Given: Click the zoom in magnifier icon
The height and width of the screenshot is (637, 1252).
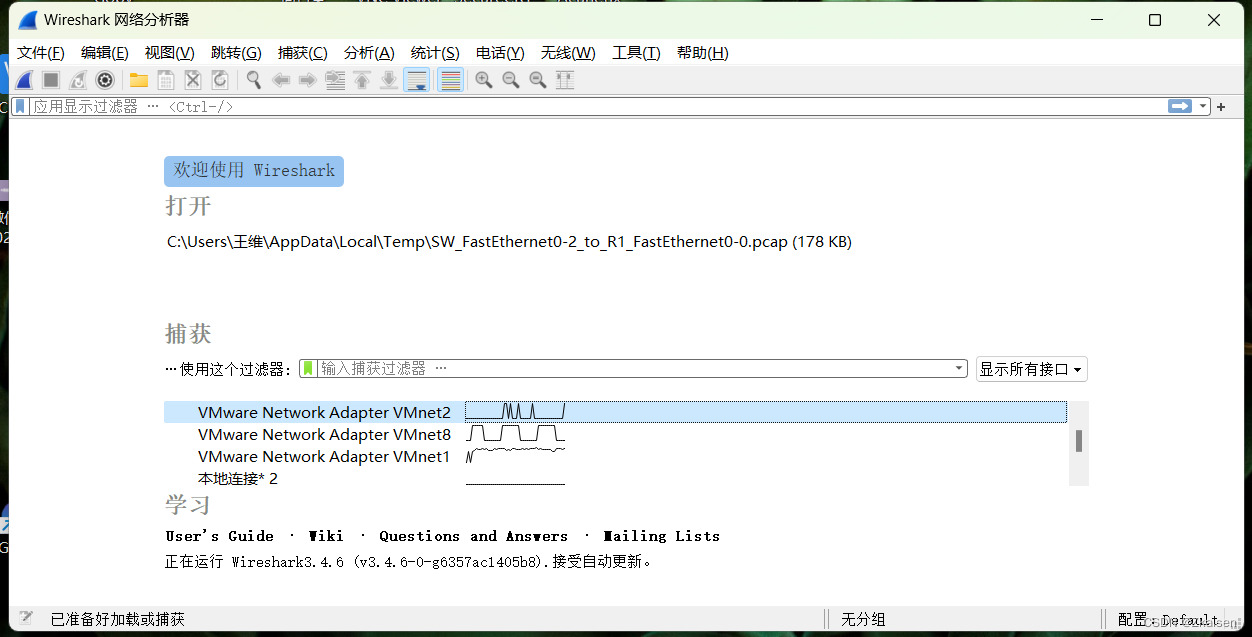Looking at the screenshot, I should coord(484,80).
